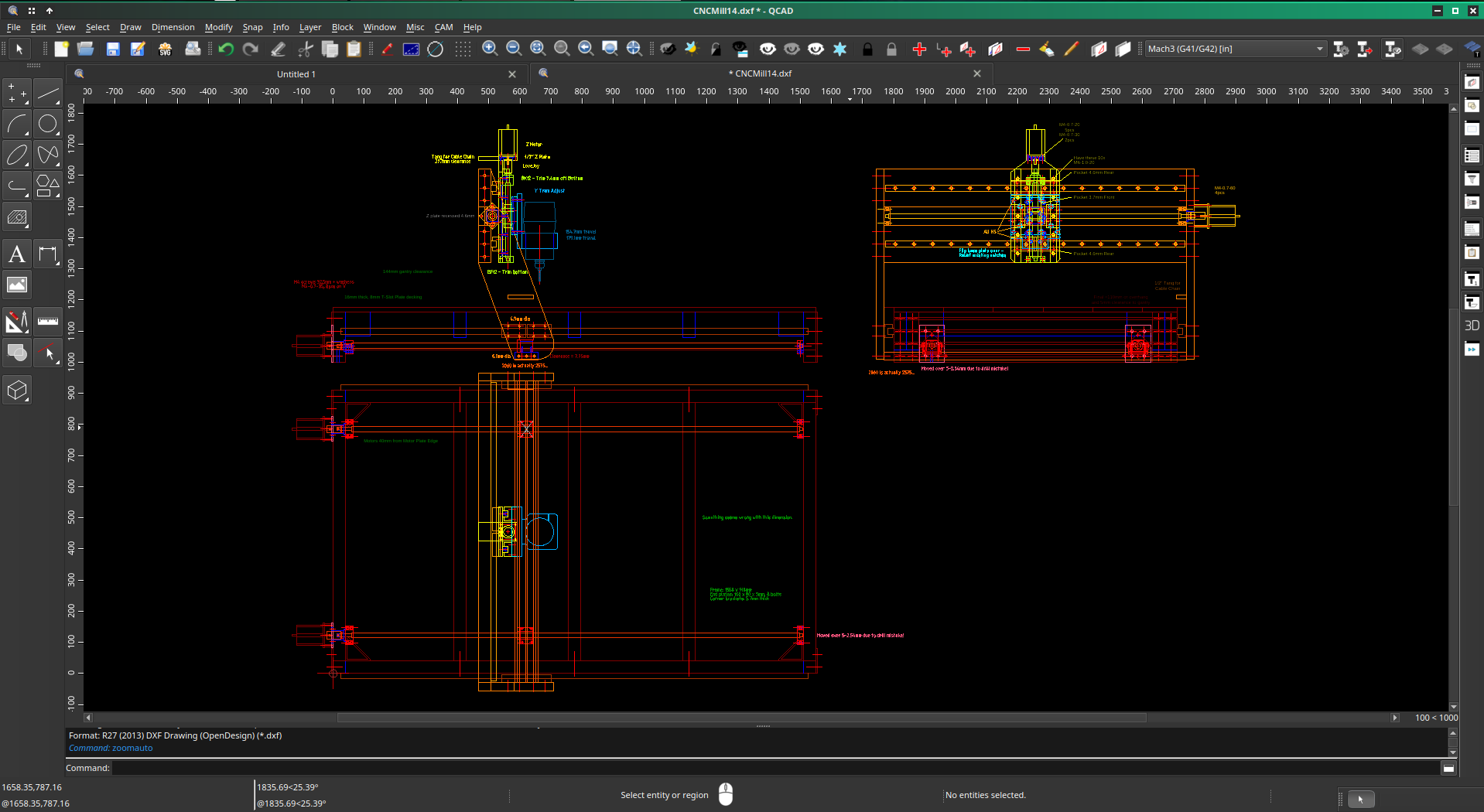Click the Auto Zoom icon
1484x812 pixels.
(538, 49)
